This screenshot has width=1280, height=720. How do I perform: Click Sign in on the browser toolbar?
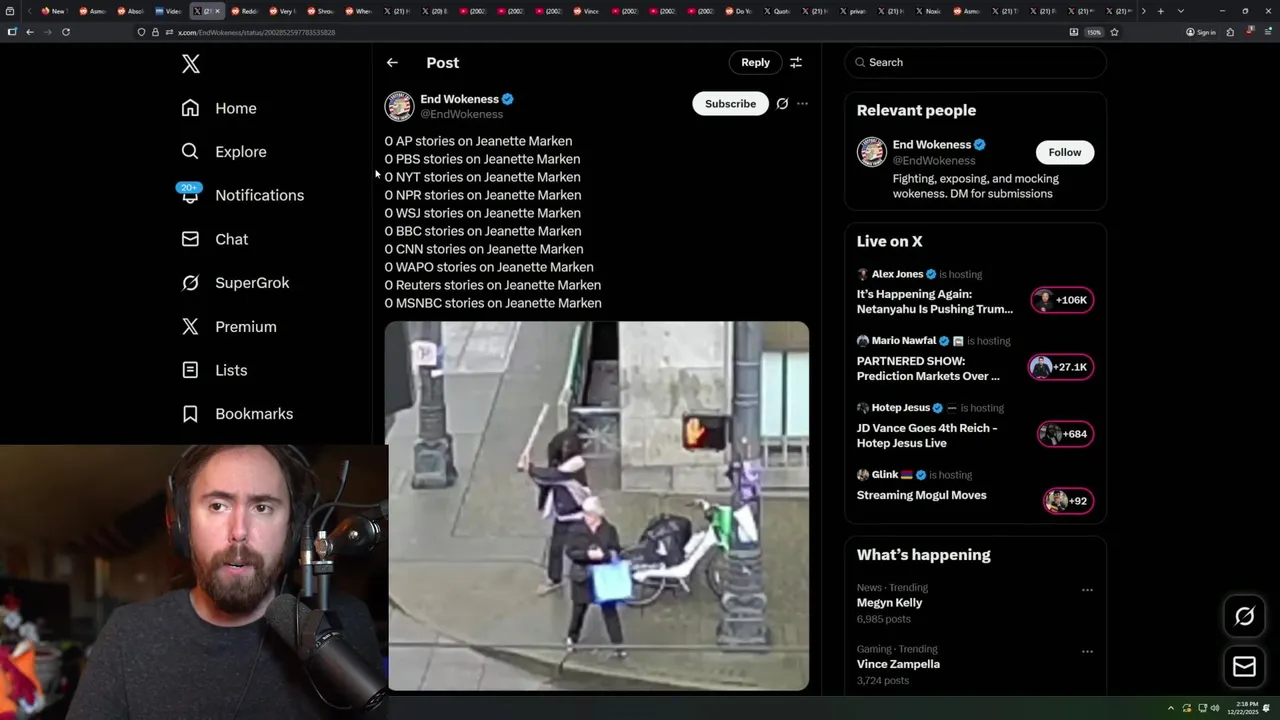click(1201, 32)
